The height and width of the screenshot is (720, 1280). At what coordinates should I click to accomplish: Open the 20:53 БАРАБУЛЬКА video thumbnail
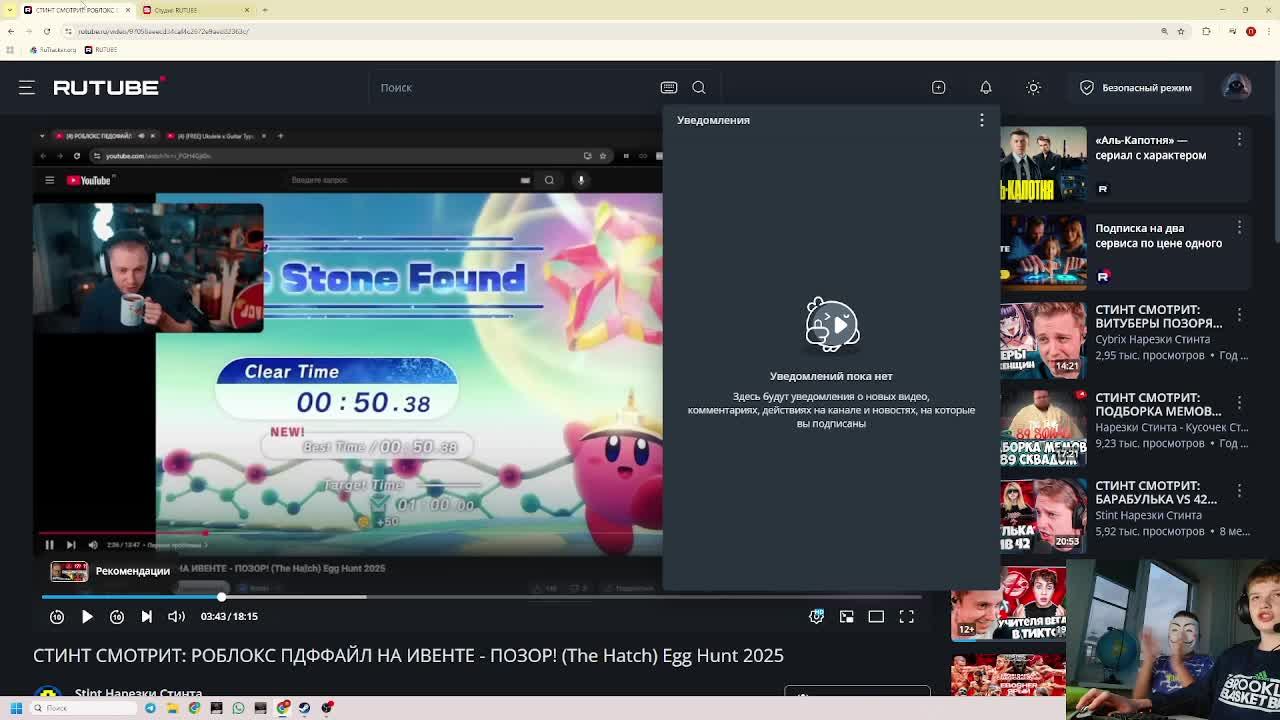pyautogui.click(x=1043, y=516)
